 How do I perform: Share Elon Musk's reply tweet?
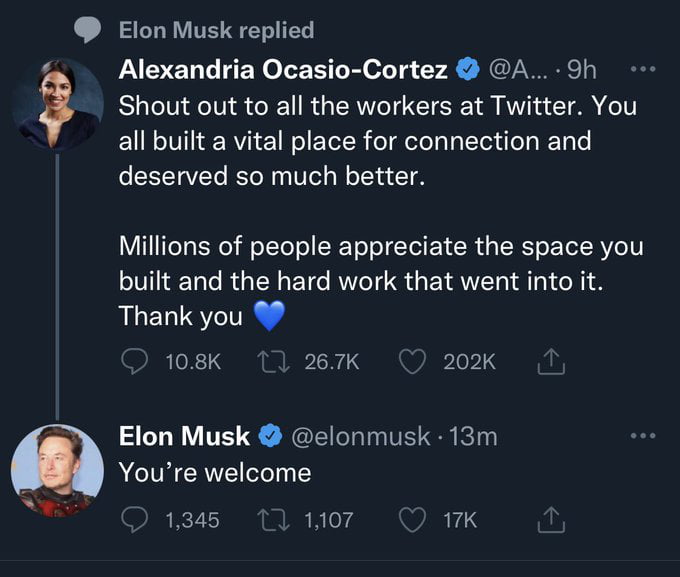[551, 519]
